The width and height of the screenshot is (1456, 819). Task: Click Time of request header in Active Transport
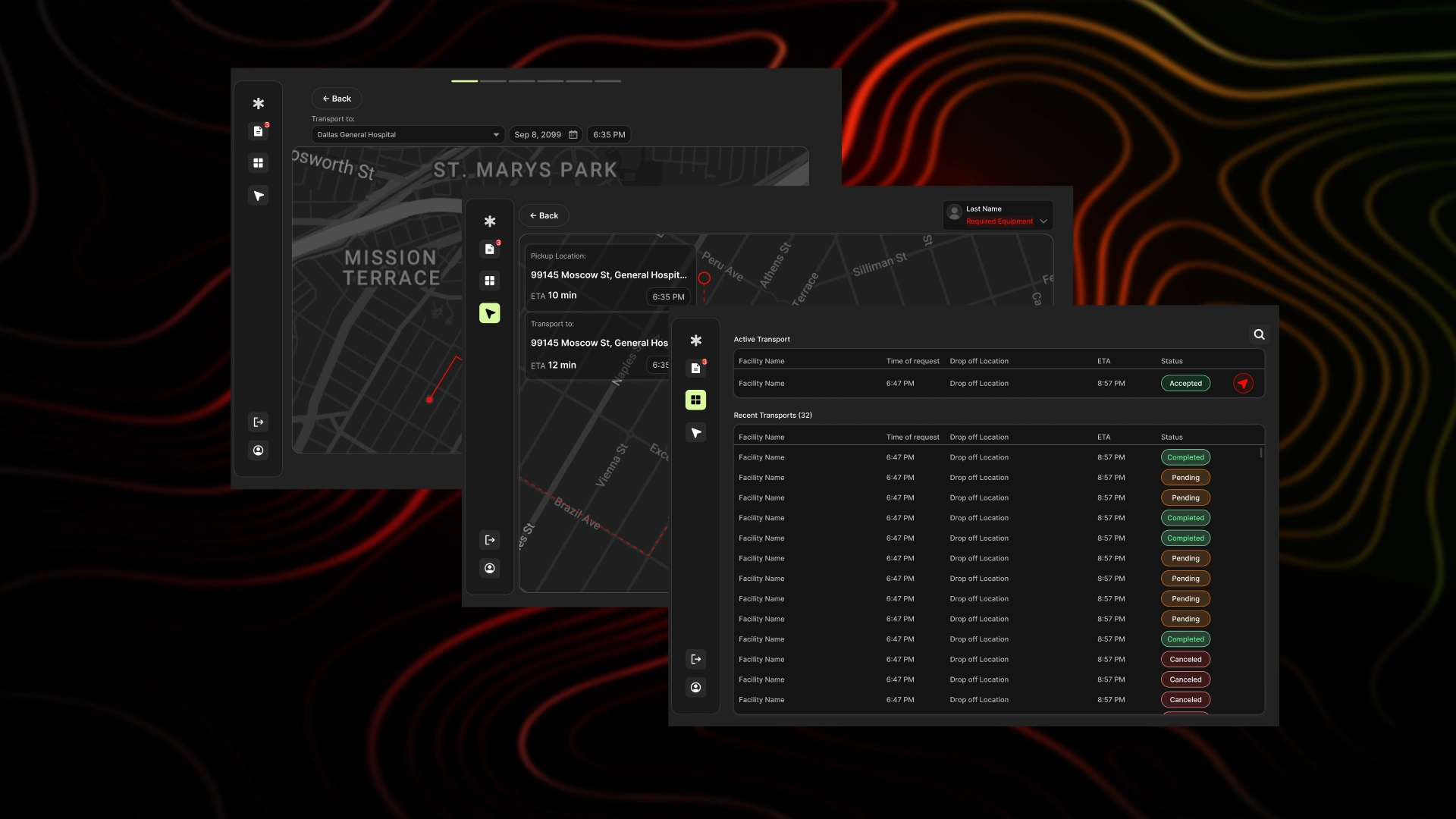(x=912, y=361)
